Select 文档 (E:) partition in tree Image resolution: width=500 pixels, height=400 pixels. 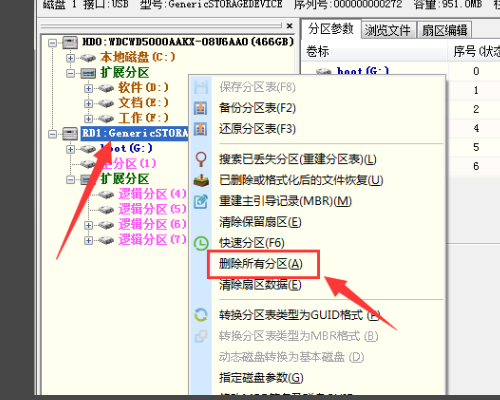tap(143, 103)
